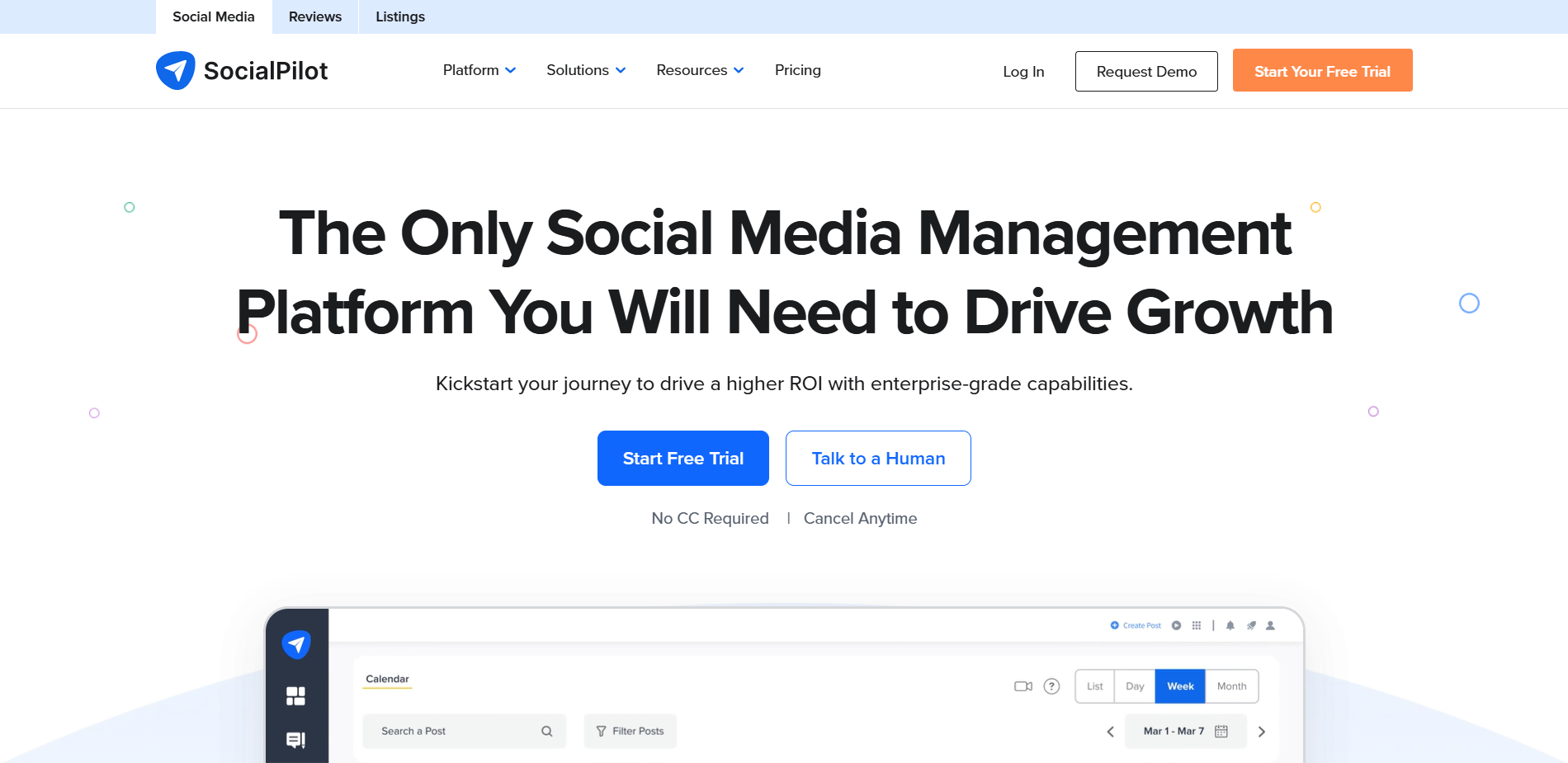Go to previous week with left arrow
This screenshot has height=763, width=1568.
click(x=1111, y=732)
